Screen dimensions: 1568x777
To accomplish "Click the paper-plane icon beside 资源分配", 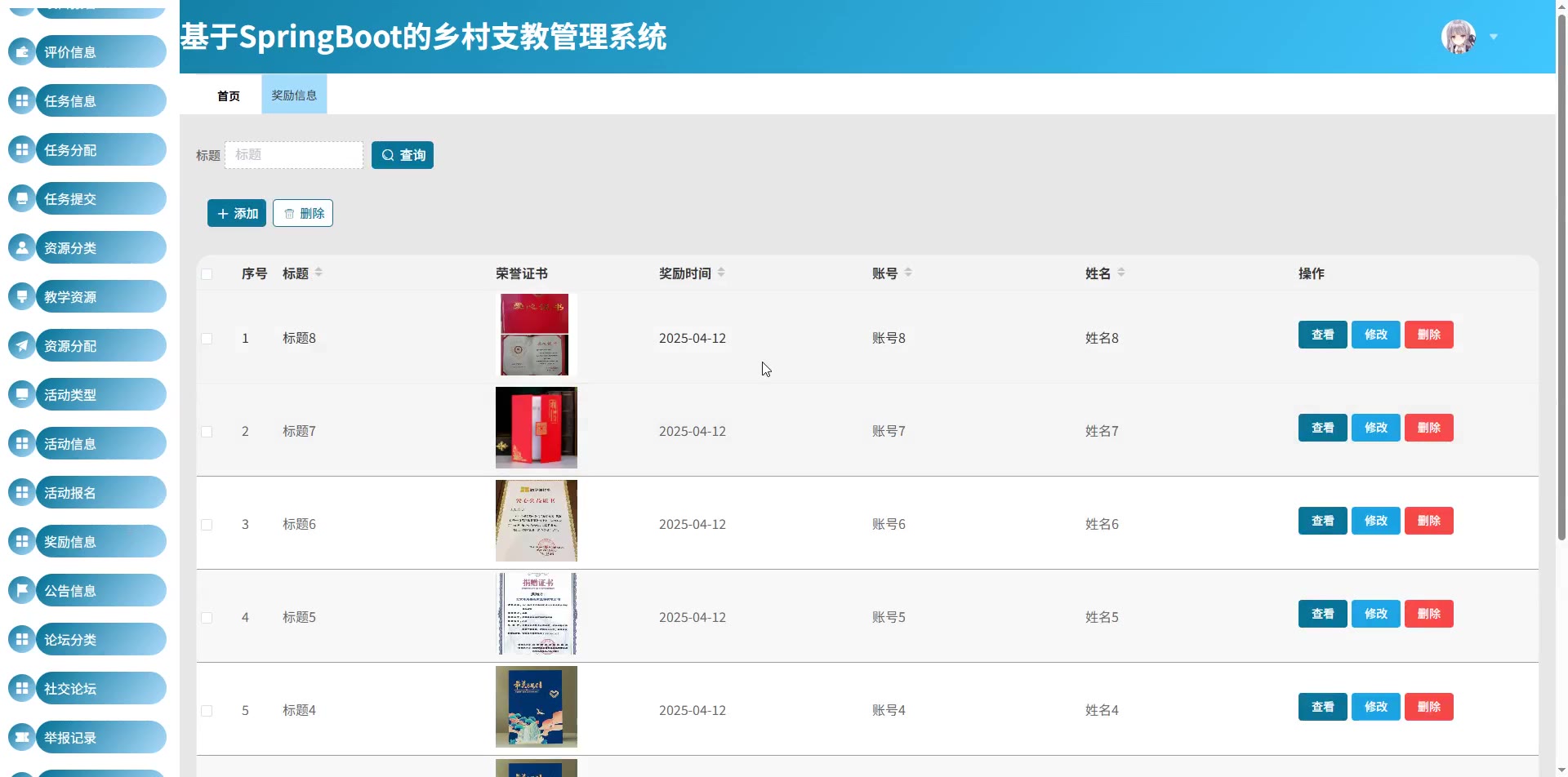I will point(22,346).
